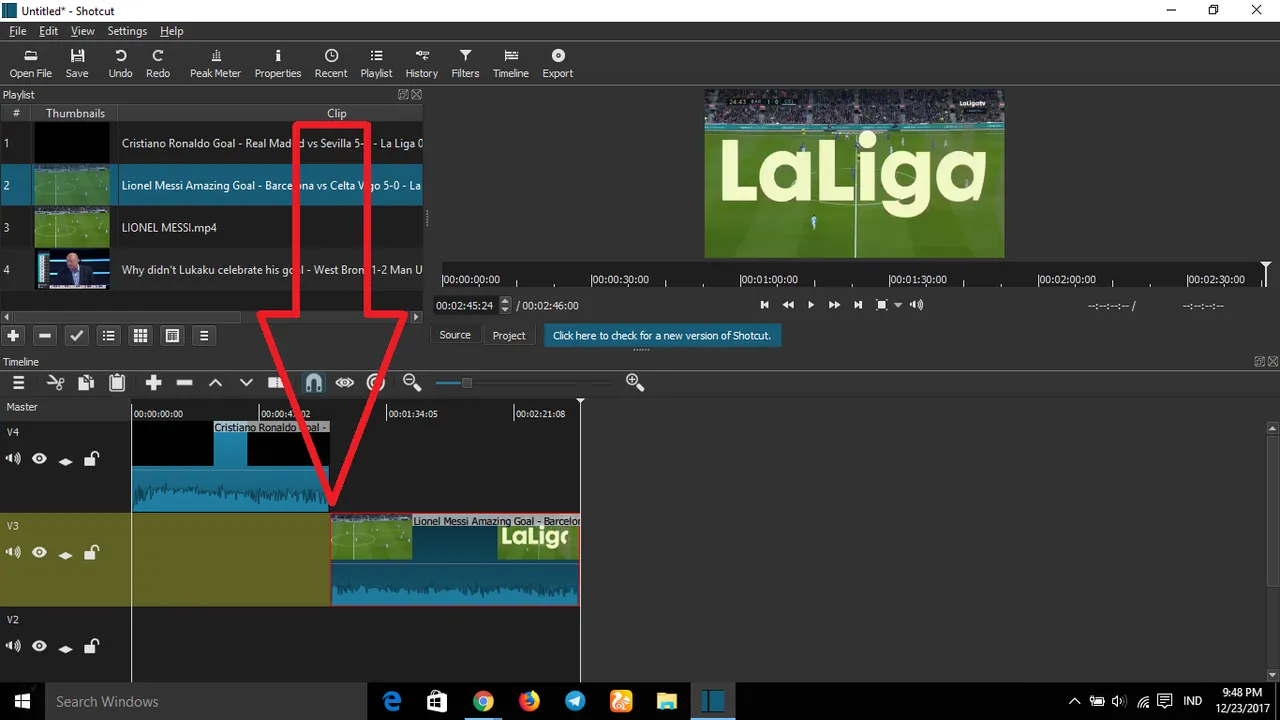
Task: Zoom in the timeline with magnifier plus
Action: click(634, 382)
